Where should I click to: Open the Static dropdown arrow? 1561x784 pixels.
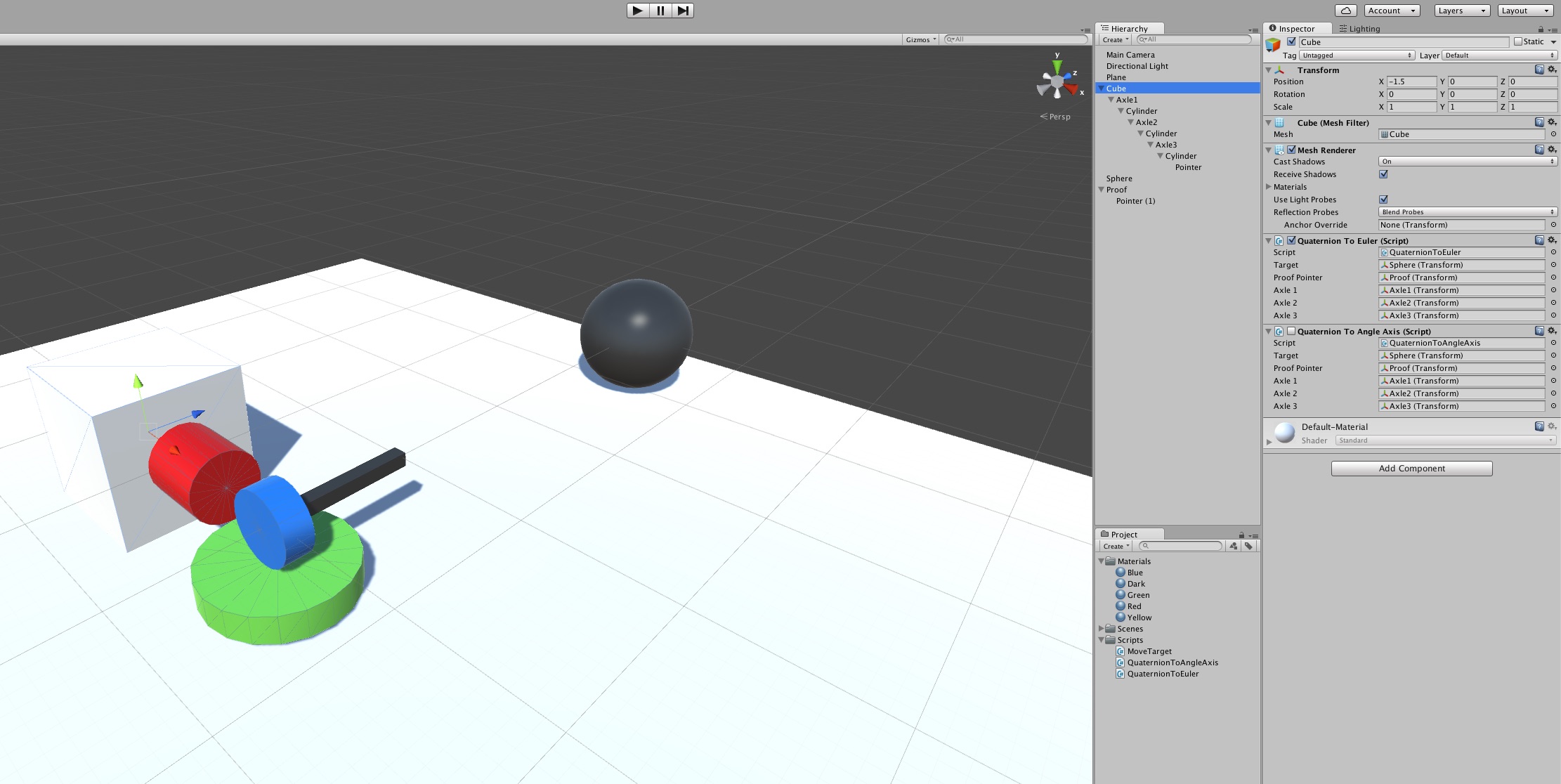[x=1553, y=42]
